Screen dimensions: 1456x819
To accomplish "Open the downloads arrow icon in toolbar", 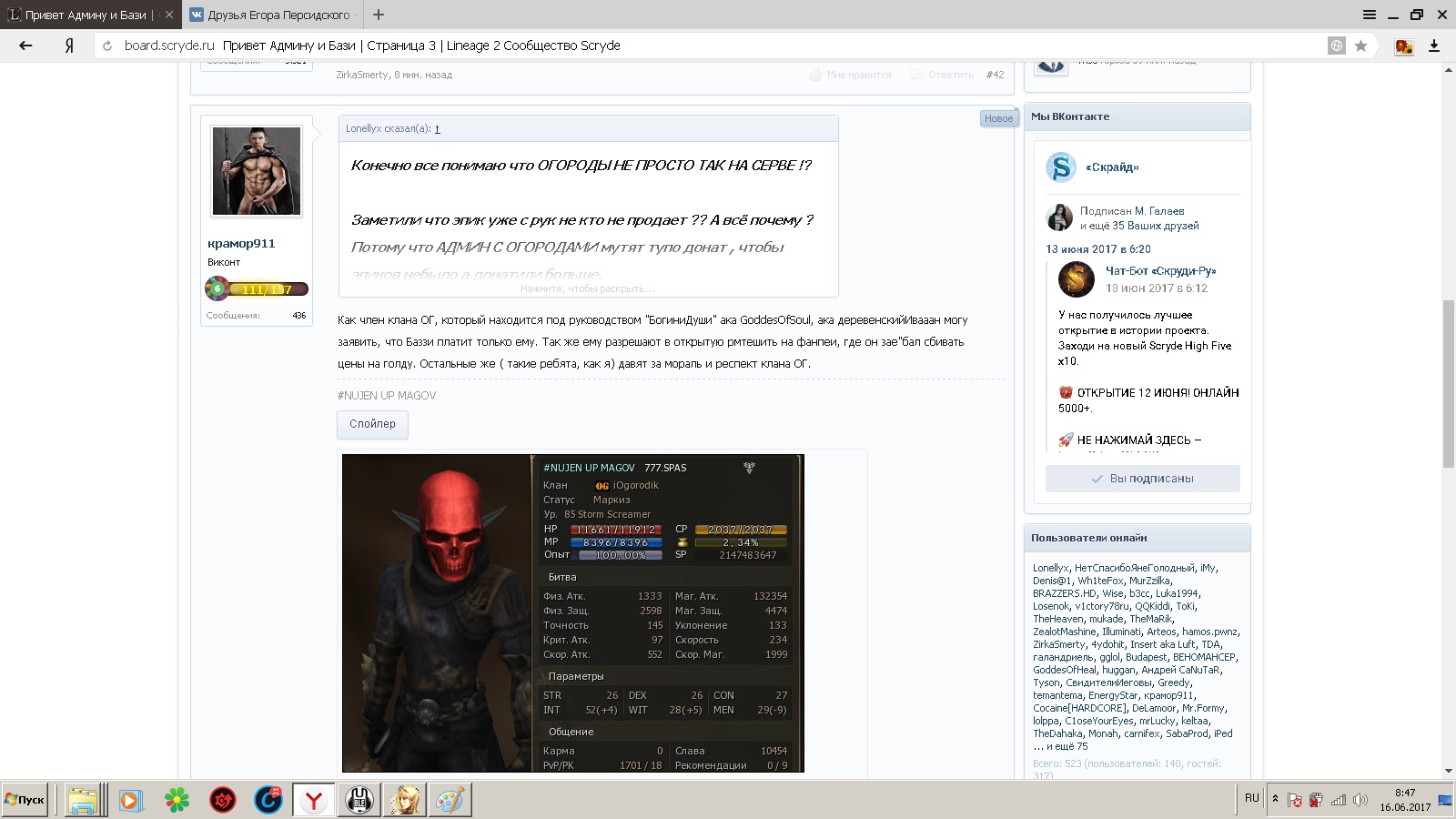I will click(x=1434, y=45).
